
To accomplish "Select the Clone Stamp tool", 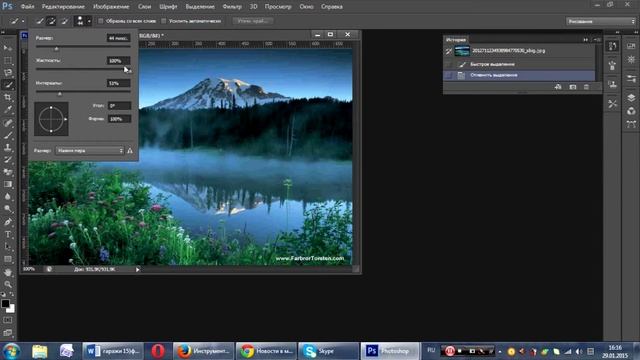I will pos(8,147).
